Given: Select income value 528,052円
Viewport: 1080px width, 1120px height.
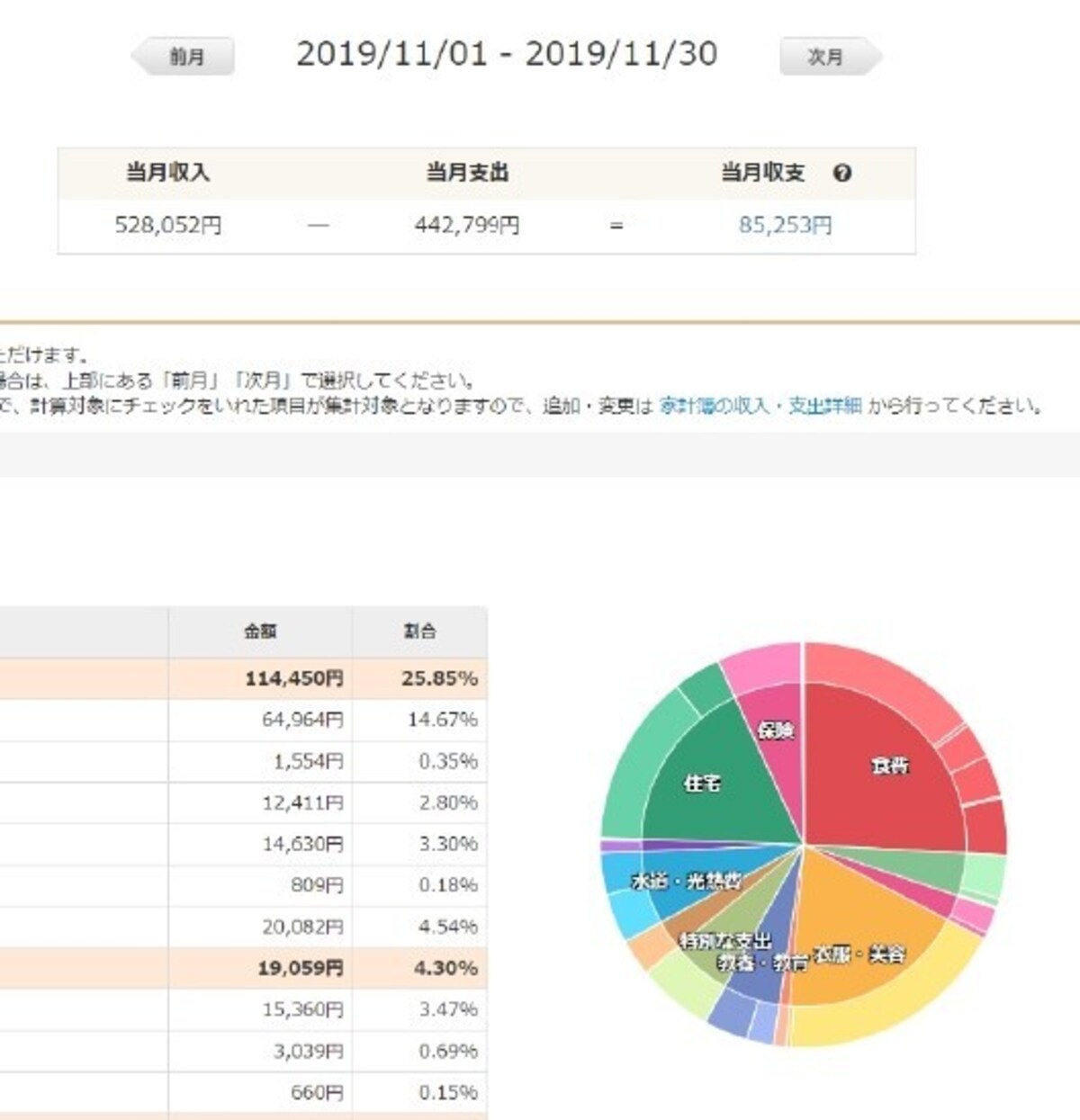Looking at the screenshot, I should click(168, 225).
